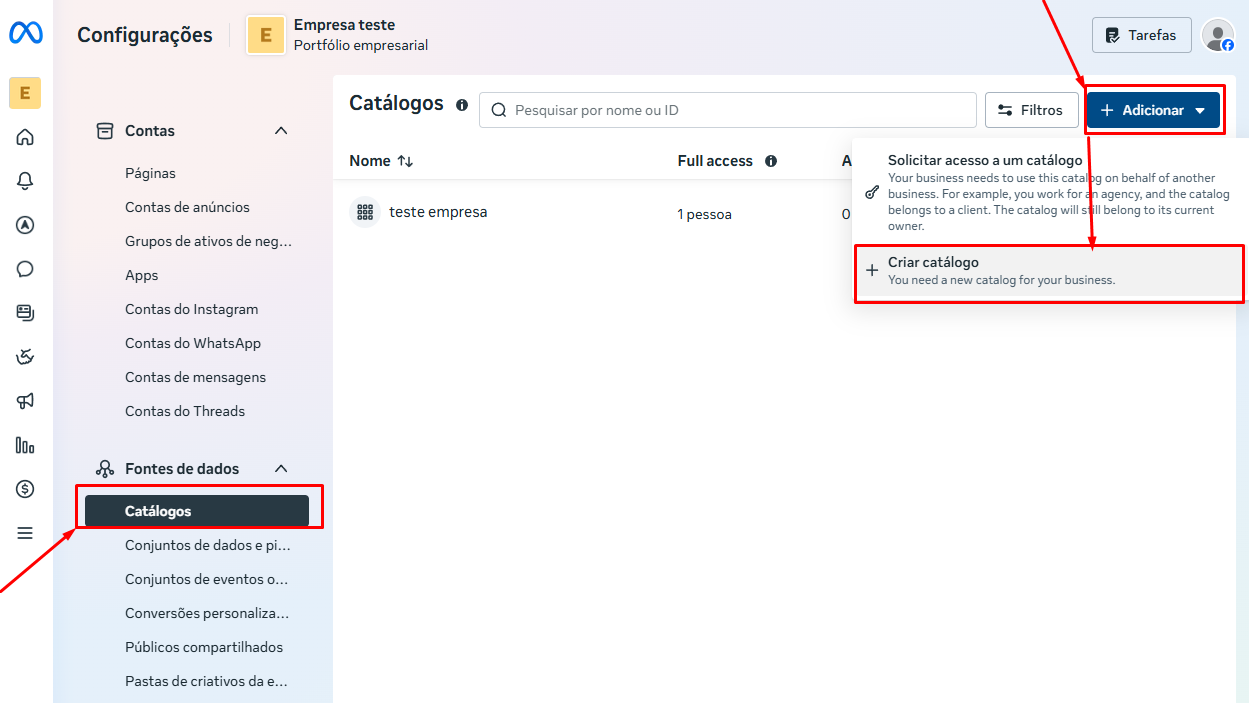Viewport: 1249px width, 703px height.
Task: Select the orange E business icon in left rail
Action: 25,93
